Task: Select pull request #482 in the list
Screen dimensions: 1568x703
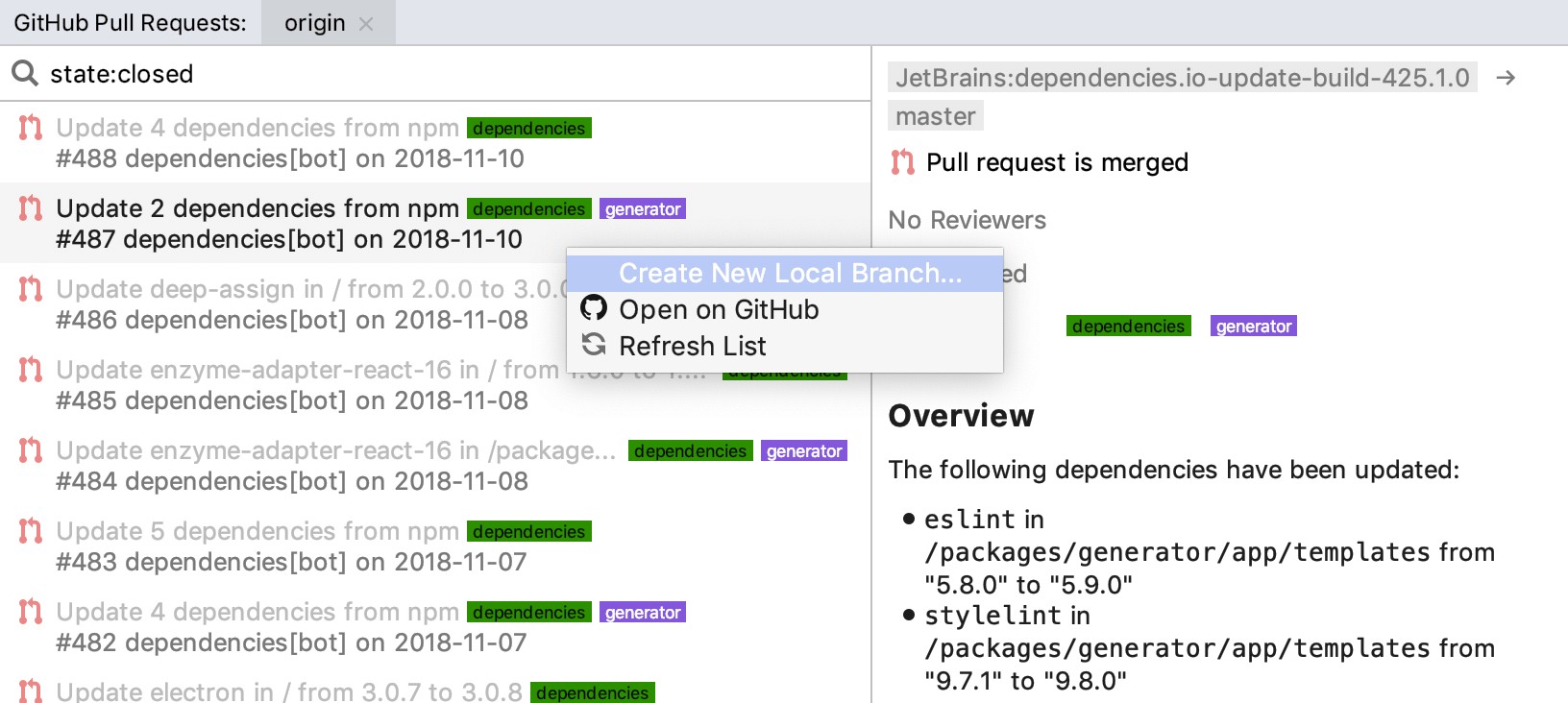Action: click(288, 626)
